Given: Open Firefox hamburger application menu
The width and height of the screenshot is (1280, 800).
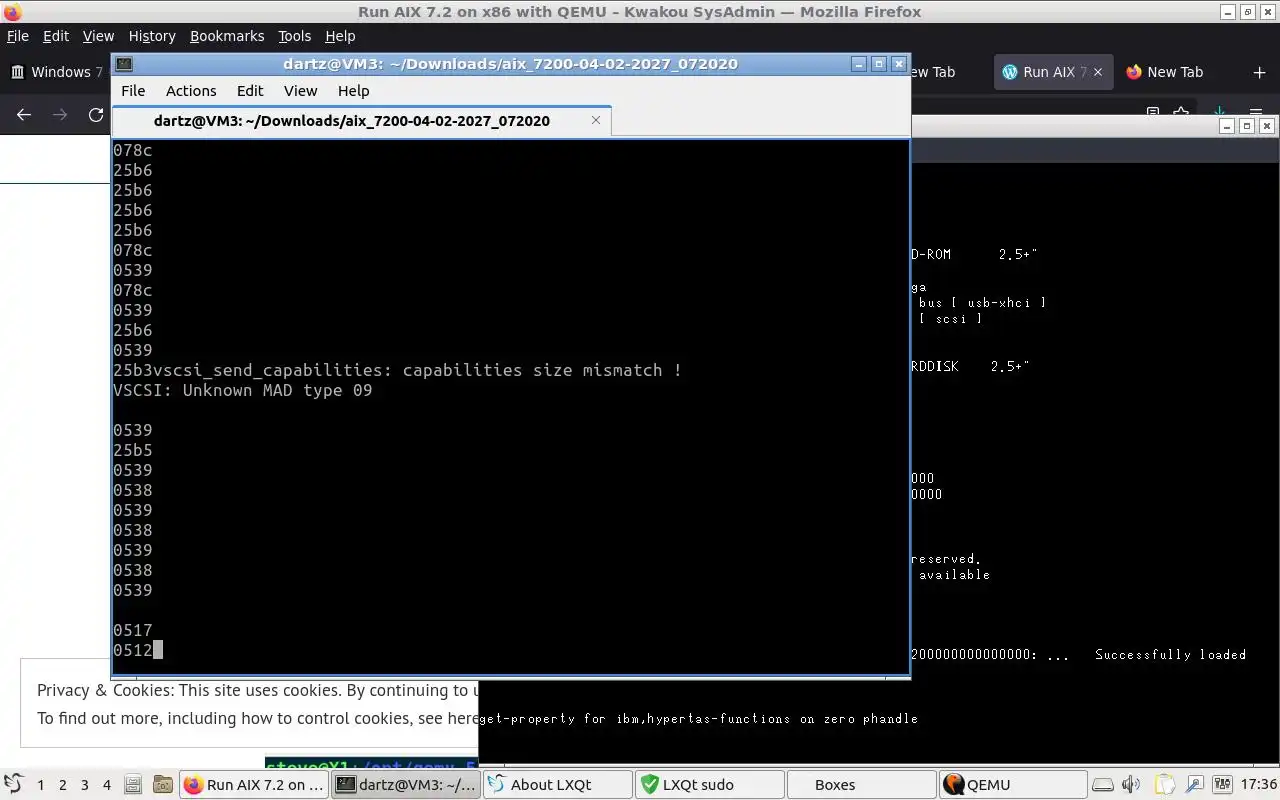Looking at the screenshot, I should [x=1256, y=113].
